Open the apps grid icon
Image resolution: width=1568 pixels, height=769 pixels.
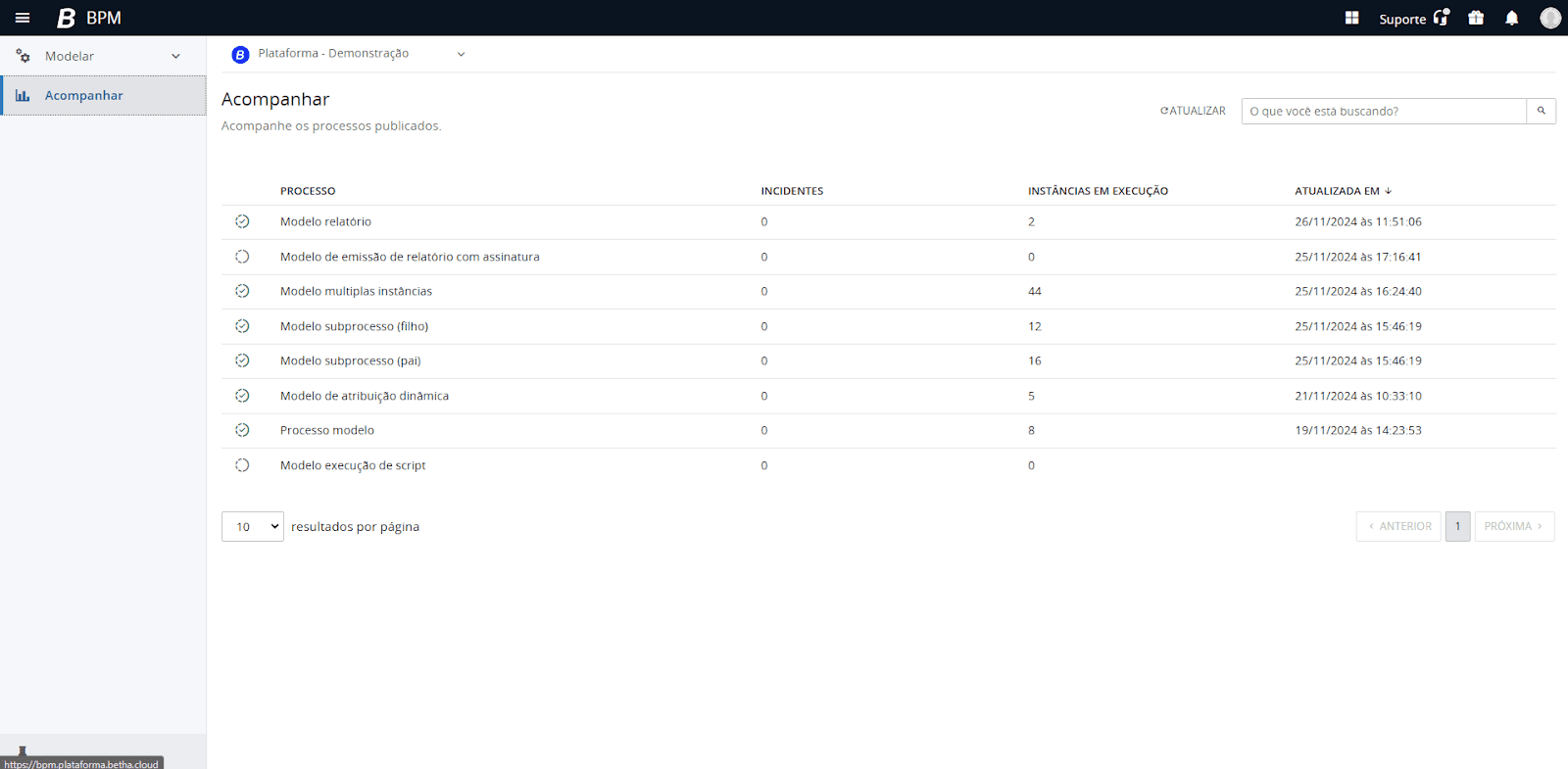[1351, 18]
